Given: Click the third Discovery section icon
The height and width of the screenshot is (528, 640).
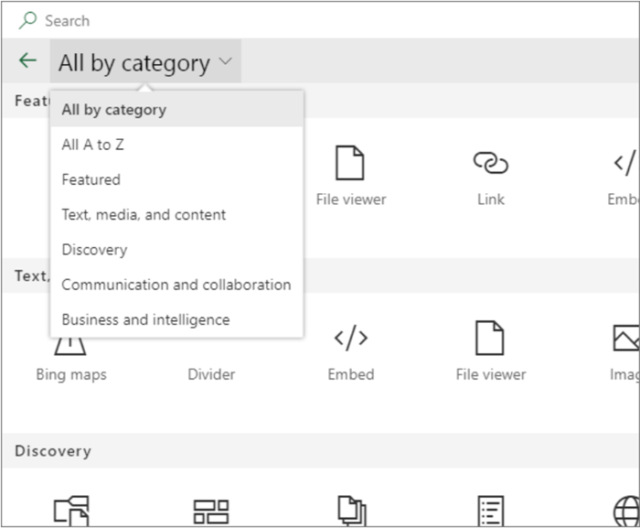Looking at the screenshot, I should pos(350,511).
